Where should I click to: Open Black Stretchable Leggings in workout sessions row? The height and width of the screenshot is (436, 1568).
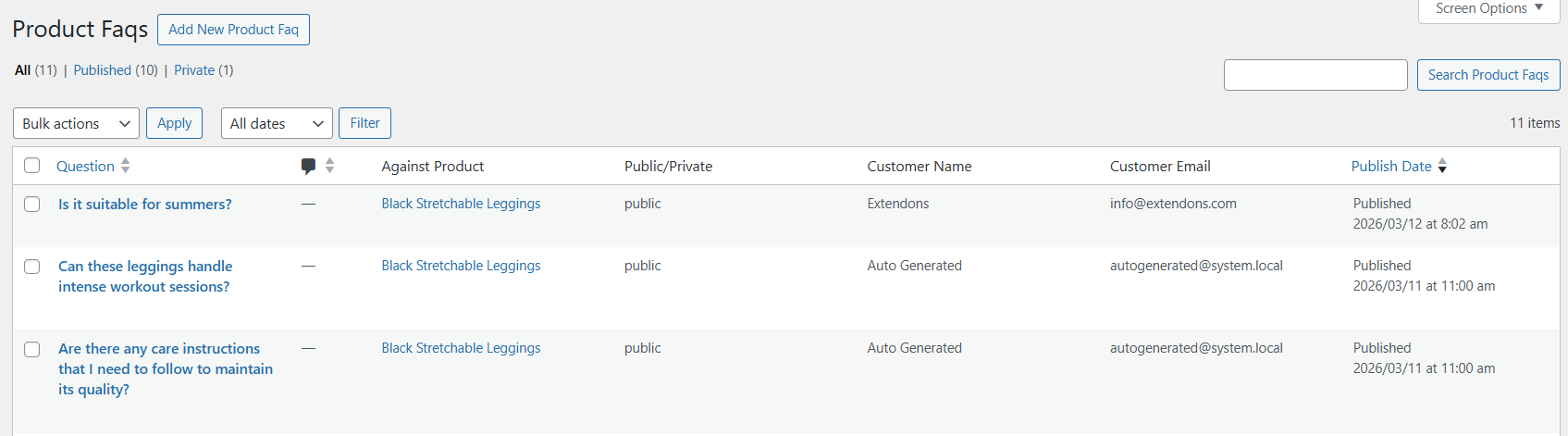coord(461,266)
